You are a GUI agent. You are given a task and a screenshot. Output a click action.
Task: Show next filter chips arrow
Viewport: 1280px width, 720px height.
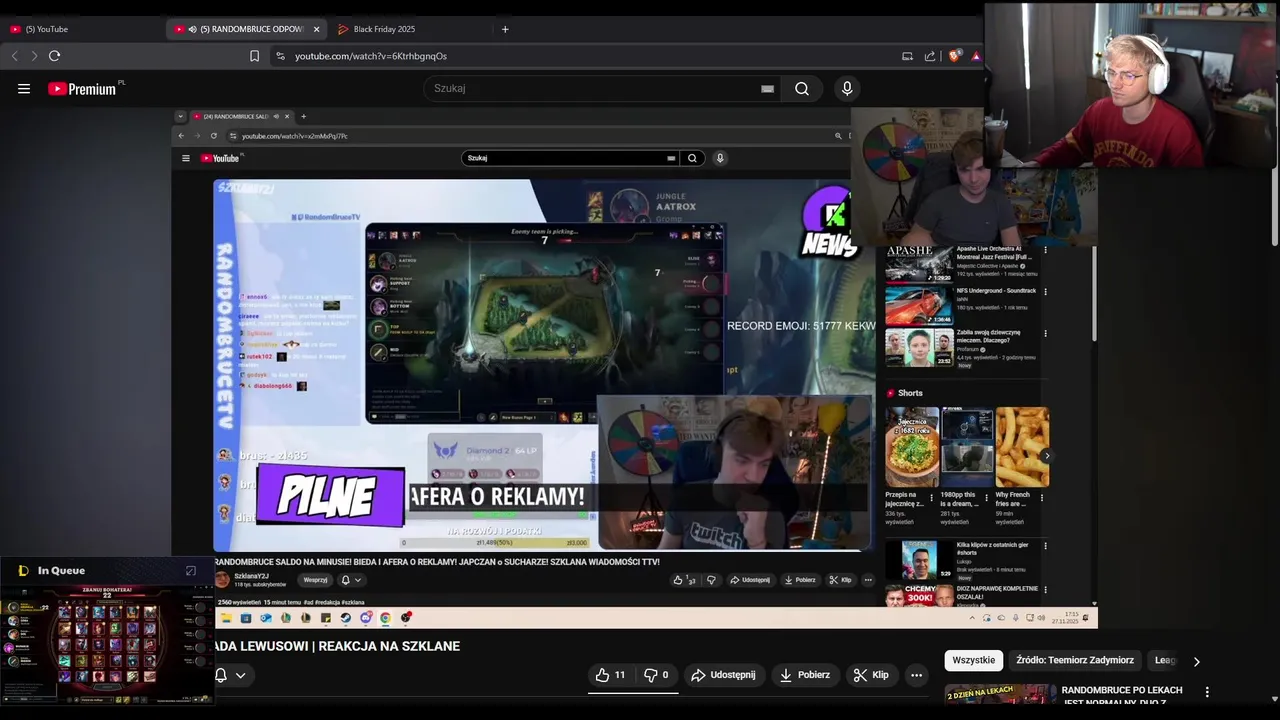click(x=1196, y=661)
